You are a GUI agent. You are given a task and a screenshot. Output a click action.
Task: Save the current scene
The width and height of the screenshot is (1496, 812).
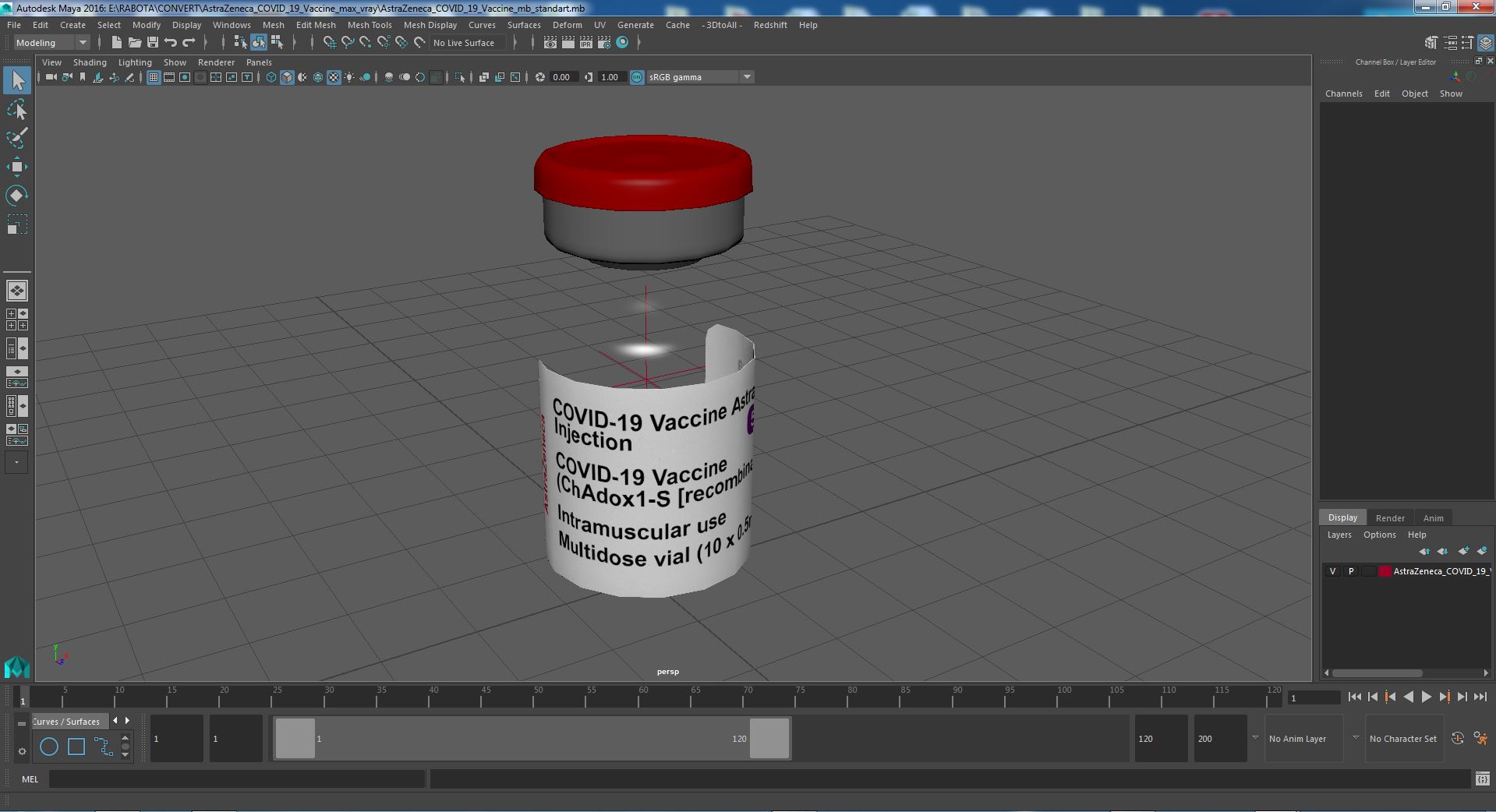click(153, 43)
